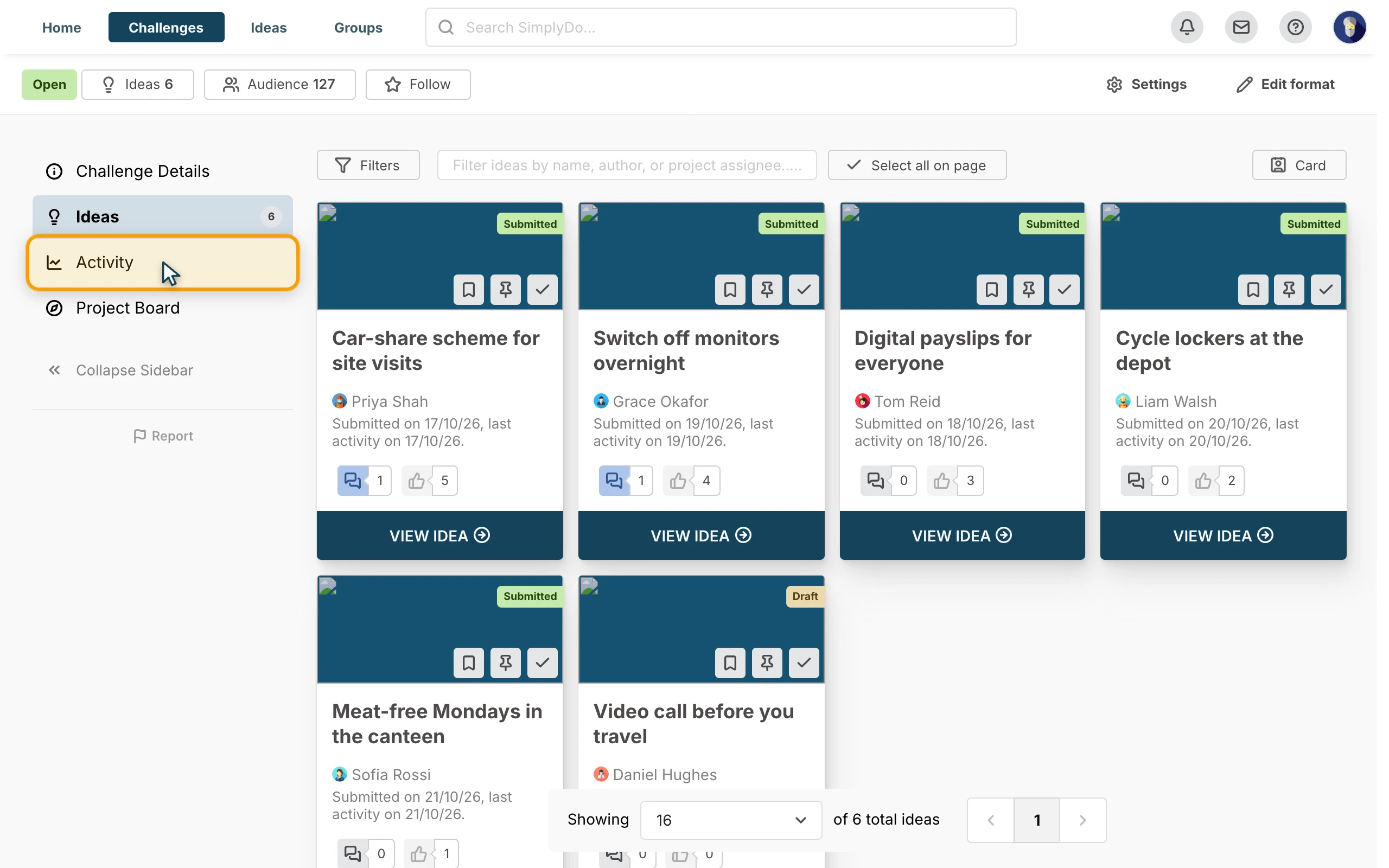Open the messages envelope icon

[x=1241, y=27]
